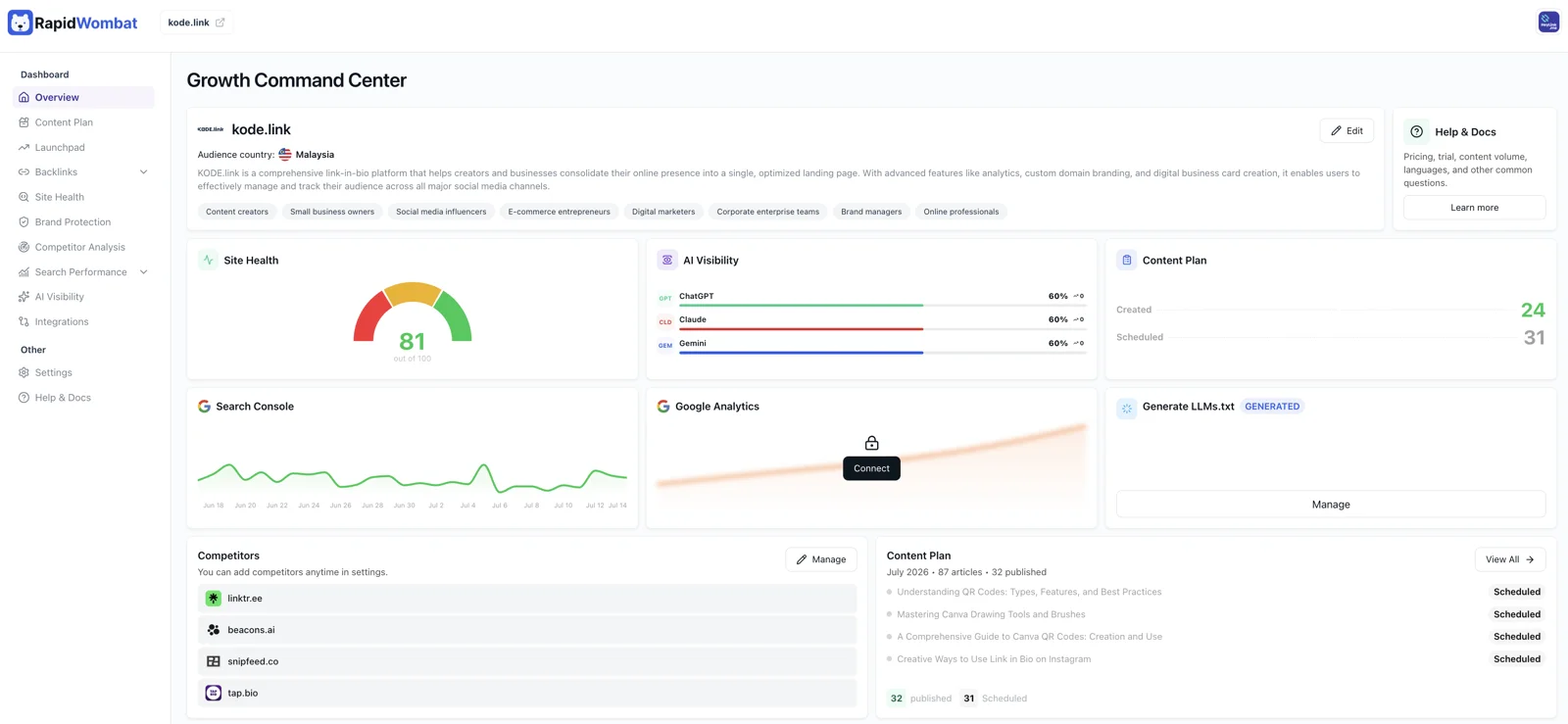Open the kode.link external link icon
1568x724 pixels.
click(x=220, y=23)
